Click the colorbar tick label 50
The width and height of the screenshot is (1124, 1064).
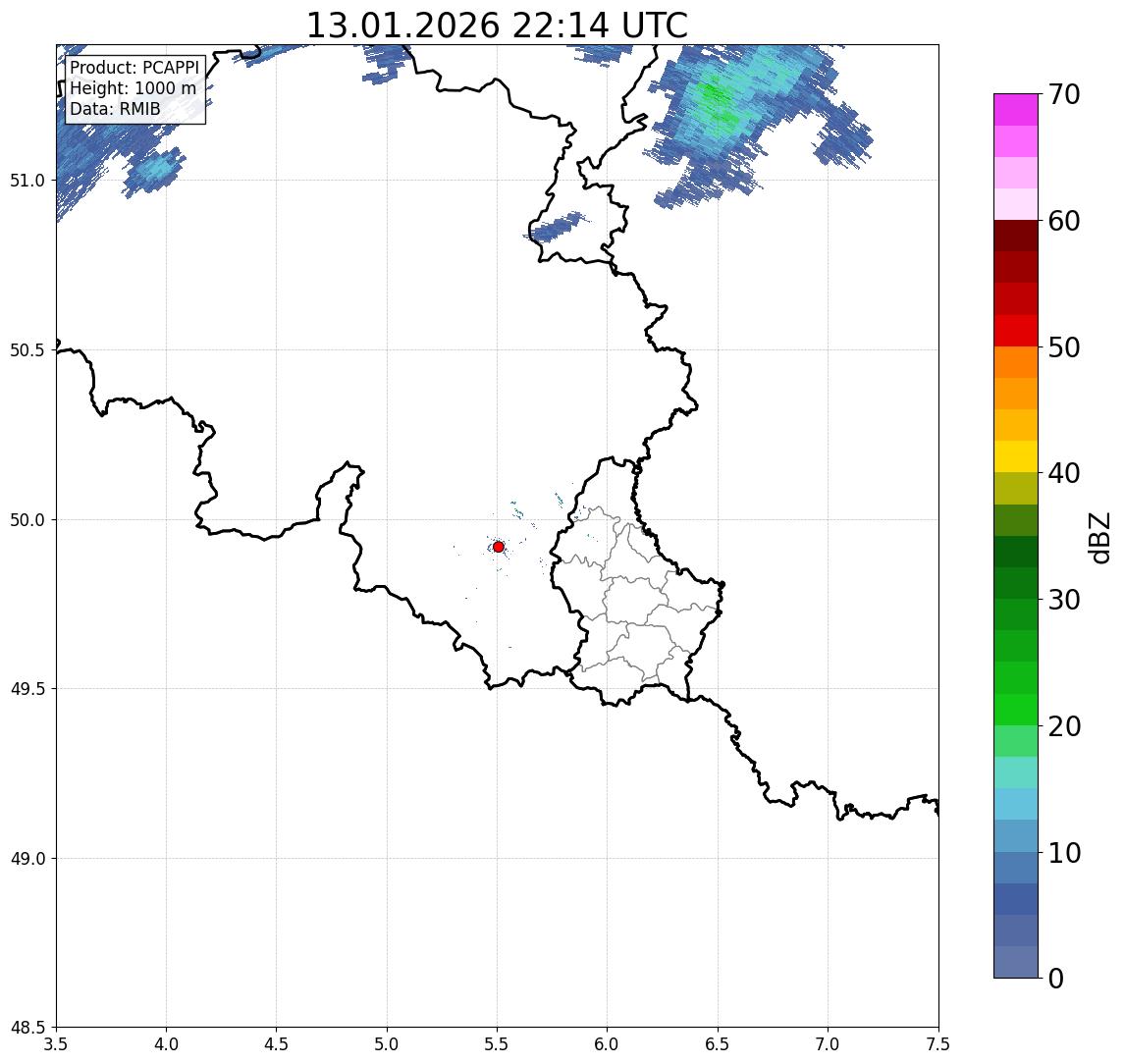(1064, 347)
